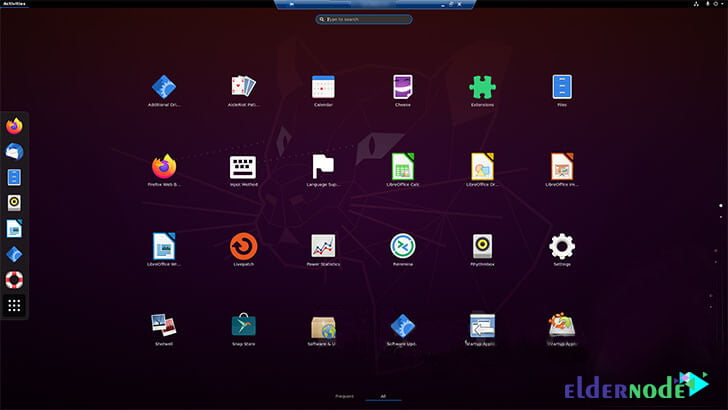
Task: Switch to the Frequent tab
Action: [344, 396]
